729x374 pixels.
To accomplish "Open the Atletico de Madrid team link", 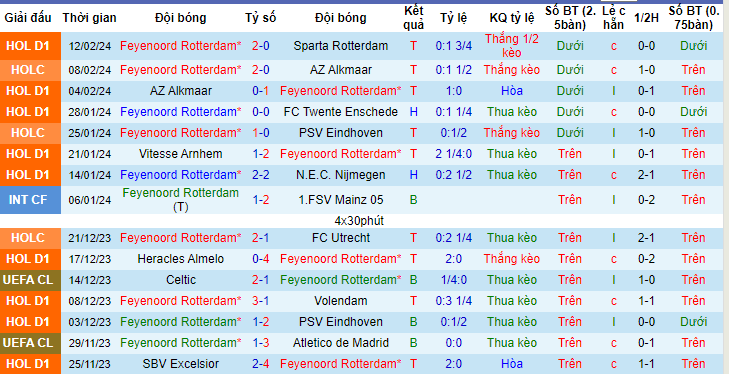I will 341,343.
